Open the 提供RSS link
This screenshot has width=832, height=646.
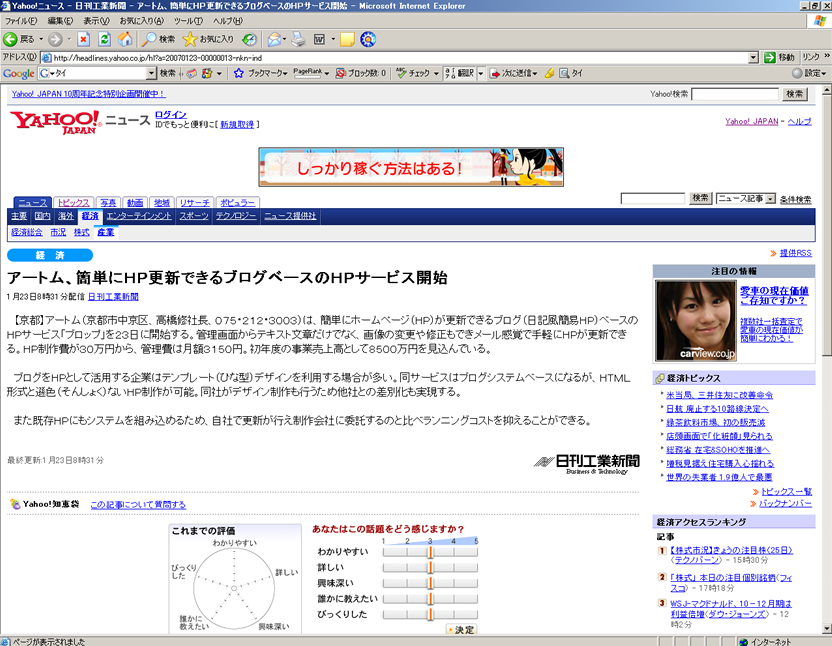(x=795, y=253)
